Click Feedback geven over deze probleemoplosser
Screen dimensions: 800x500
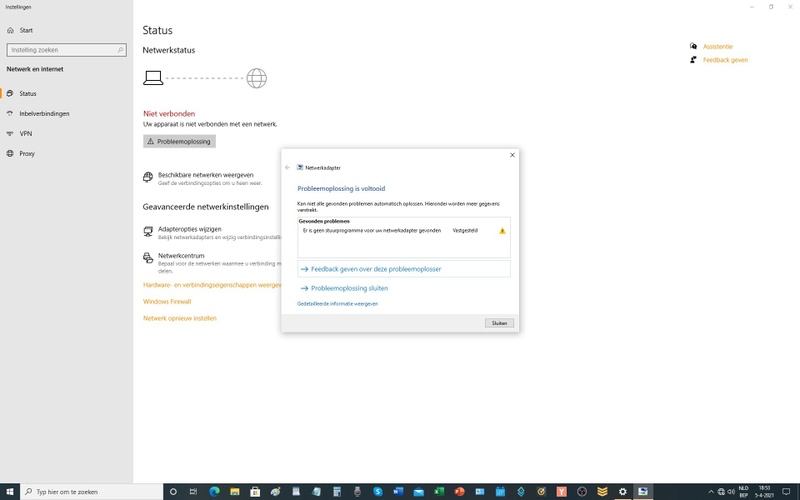[404, 269]
